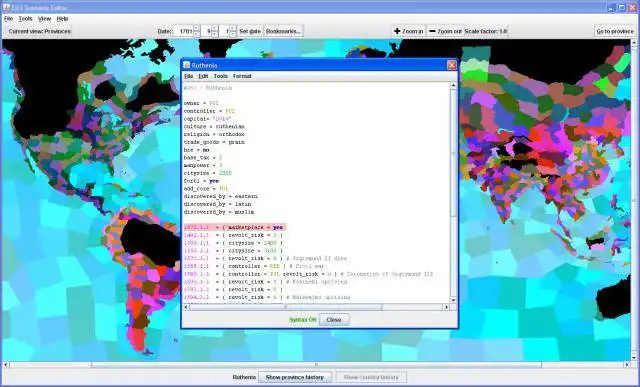Click 'Current view: Provinces' label

[40, 31]
